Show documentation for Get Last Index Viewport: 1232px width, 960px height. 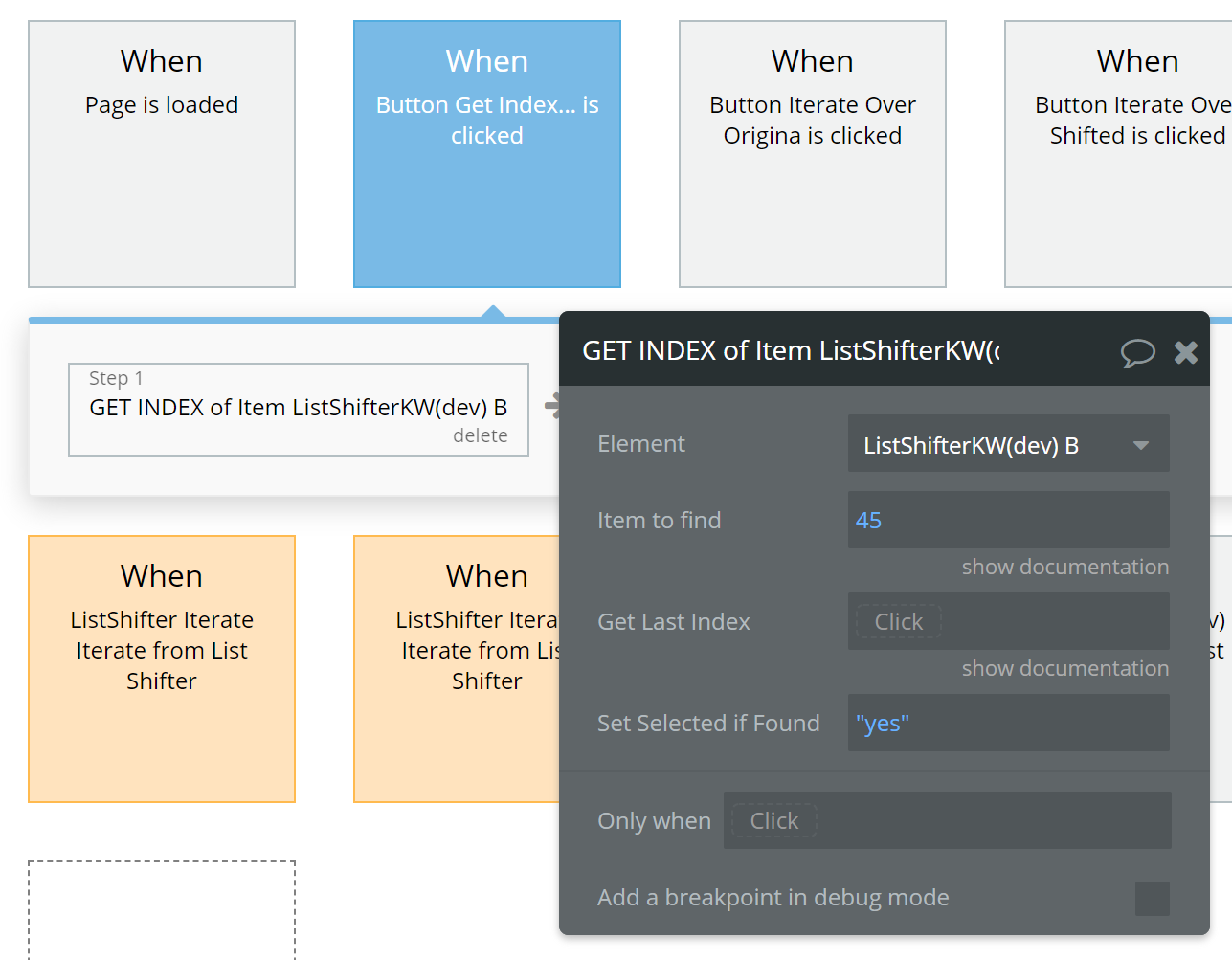(1064, 669)
